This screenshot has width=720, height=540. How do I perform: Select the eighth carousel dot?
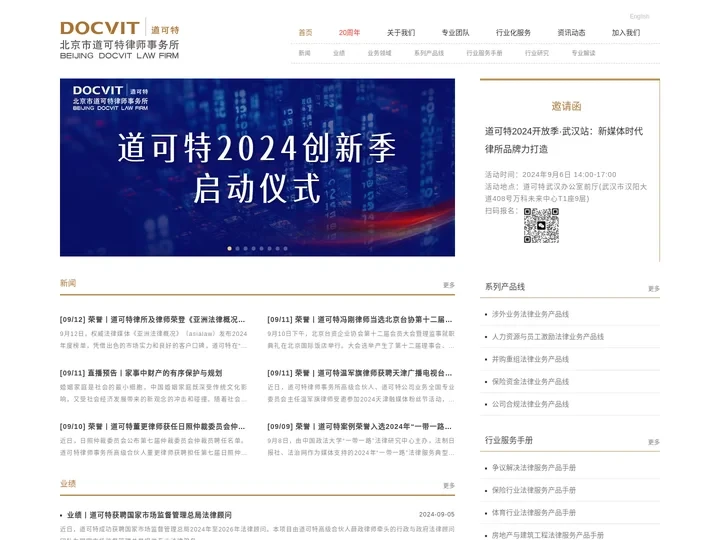286,248
